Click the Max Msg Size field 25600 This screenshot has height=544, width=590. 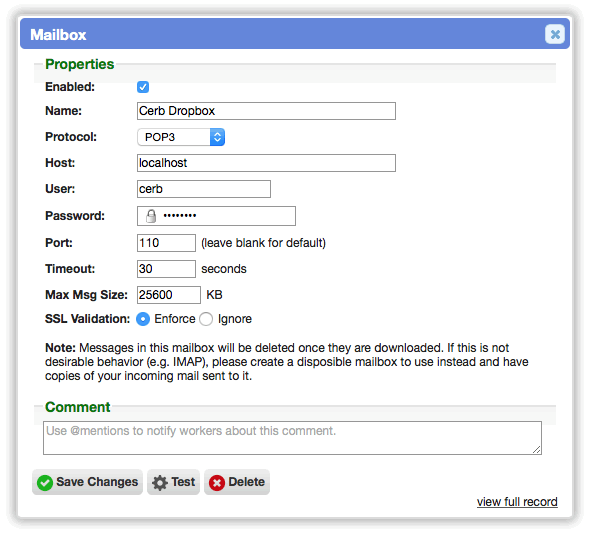point(169,295)
